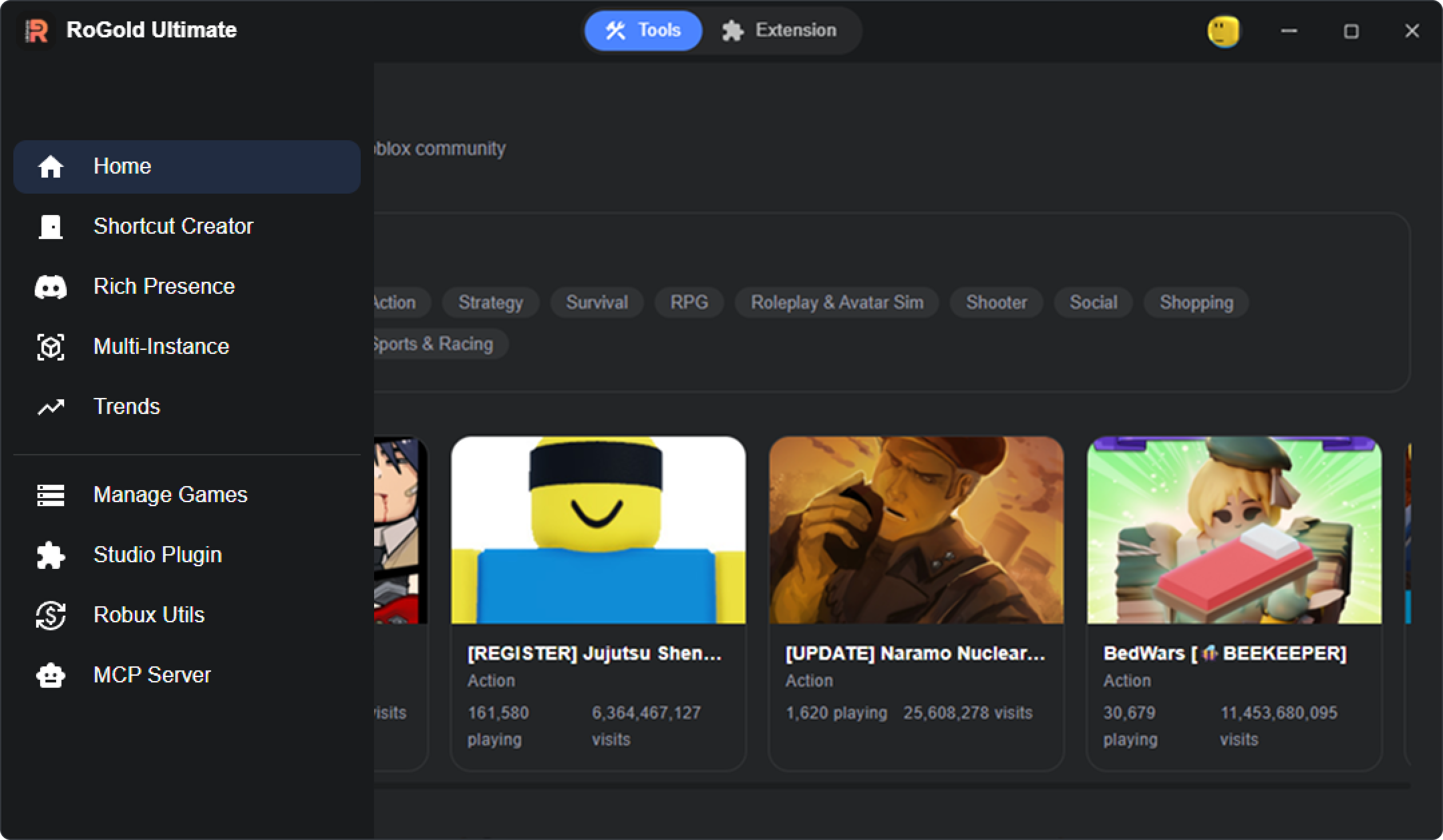The width and height of the screenshot is (1443, 840).
Task: Open Rich Presence via the Discord icon
Action: (x=51, y=287)
